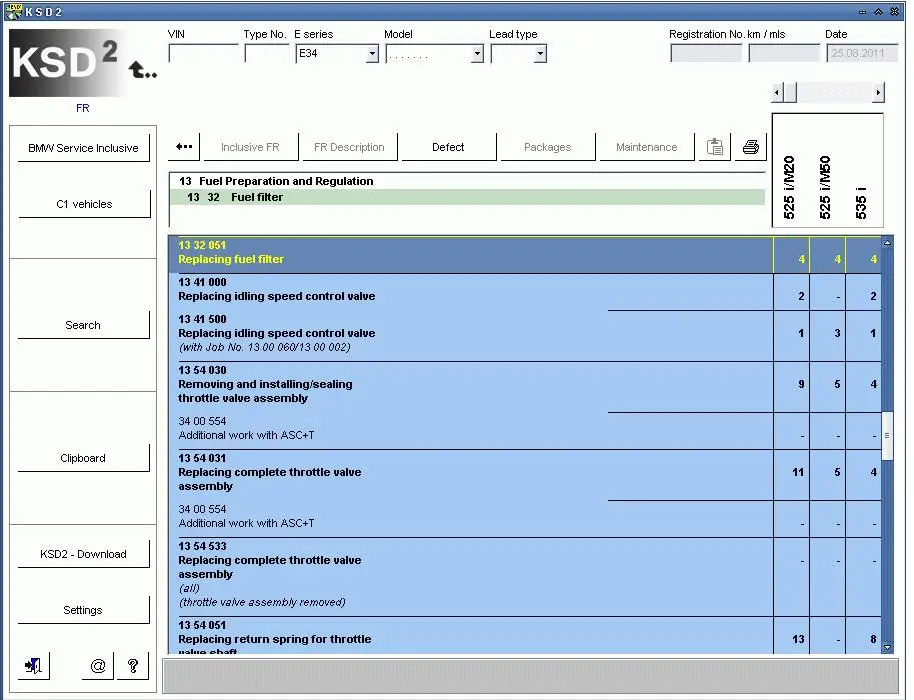Click the model column scrollbar left arrow
This screenshot has height=700, width=914.
777,93
